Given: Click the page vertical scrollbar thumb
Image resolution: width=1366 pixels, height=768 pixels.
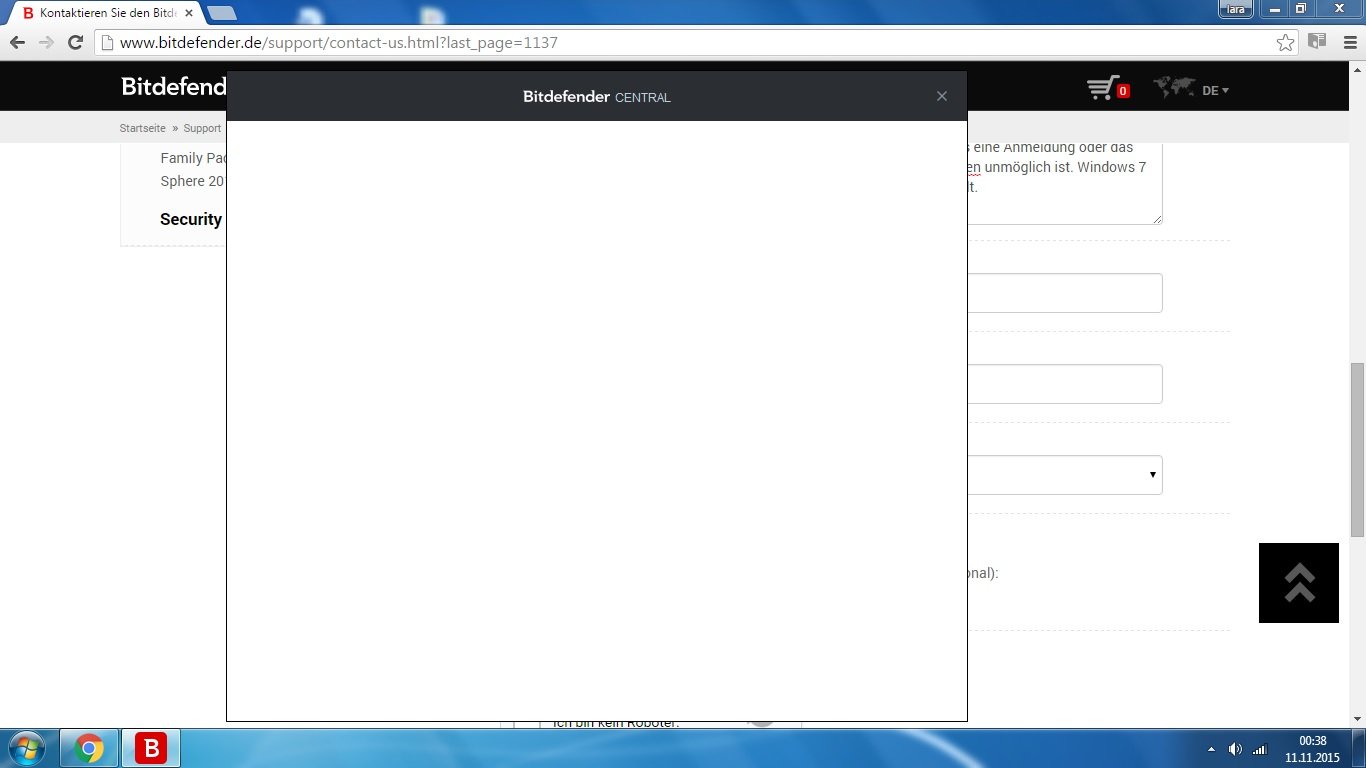Looking at the screenshot, I should 1357,450.
